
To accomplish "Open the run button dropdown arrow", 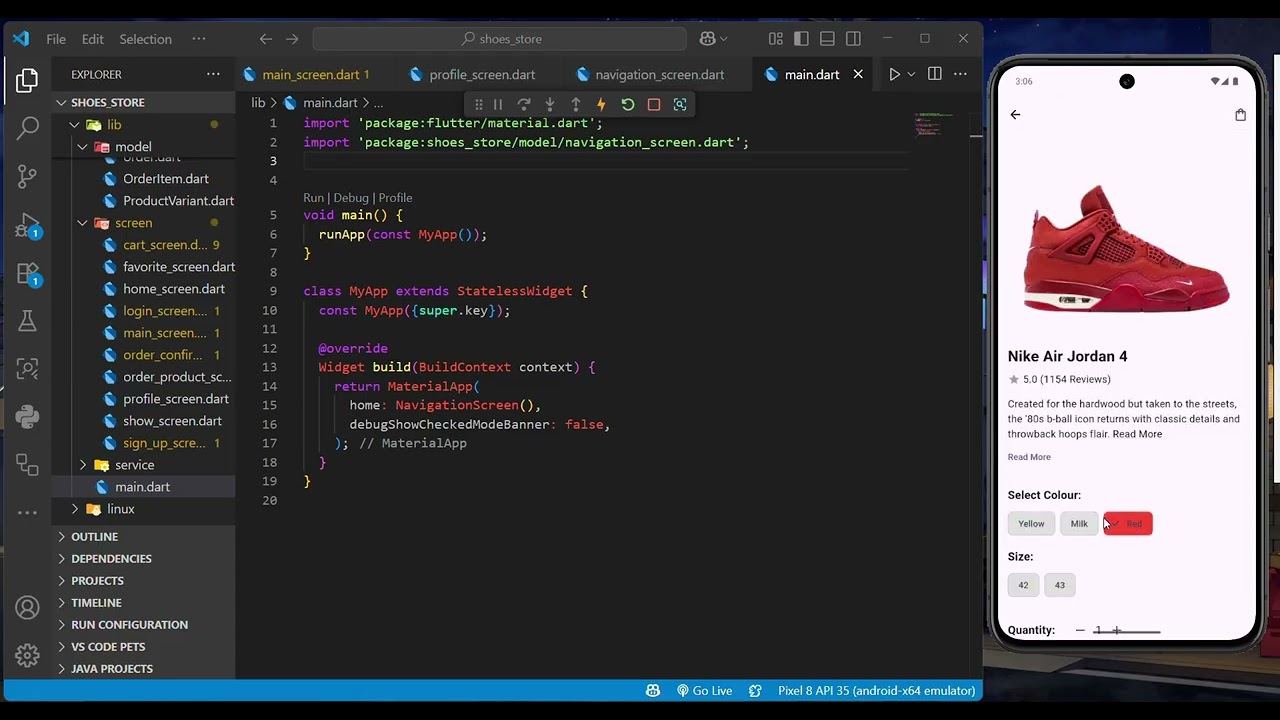I will [911, 74].
